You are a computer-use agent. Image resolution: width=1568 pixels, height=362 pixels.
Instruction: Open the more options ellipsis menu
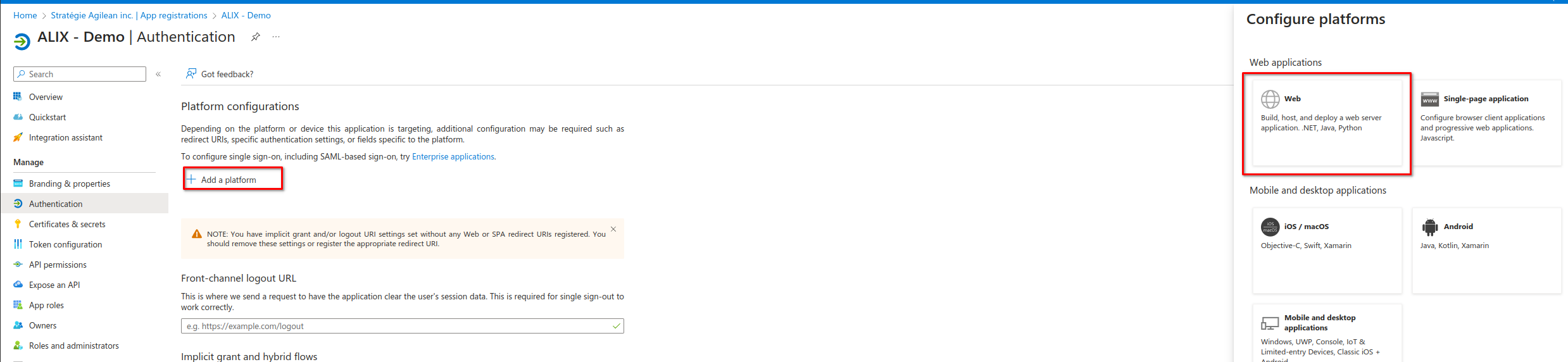pyautogui.click(x=276, y=37)
